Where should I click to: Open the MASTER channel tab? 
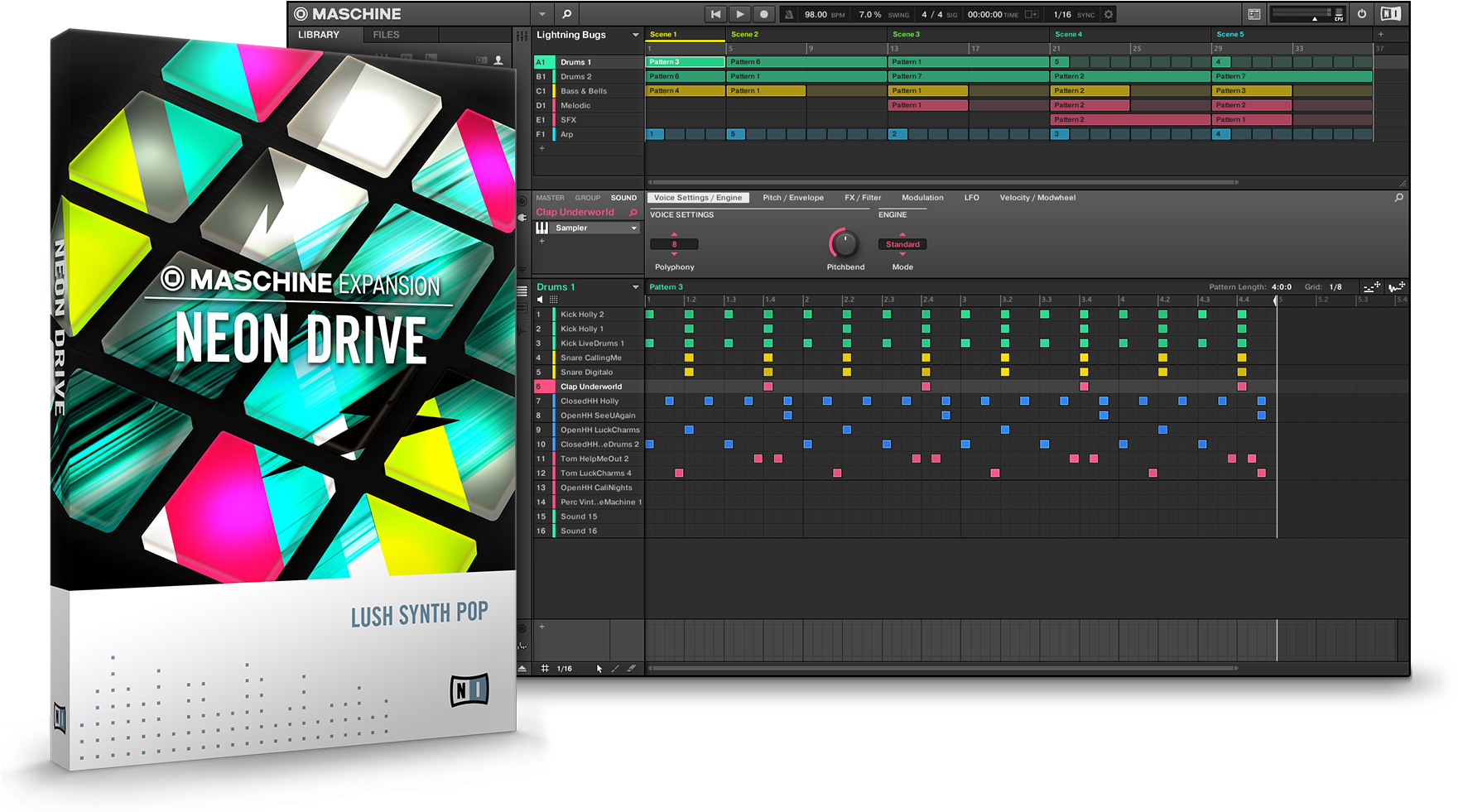(550, 198)
